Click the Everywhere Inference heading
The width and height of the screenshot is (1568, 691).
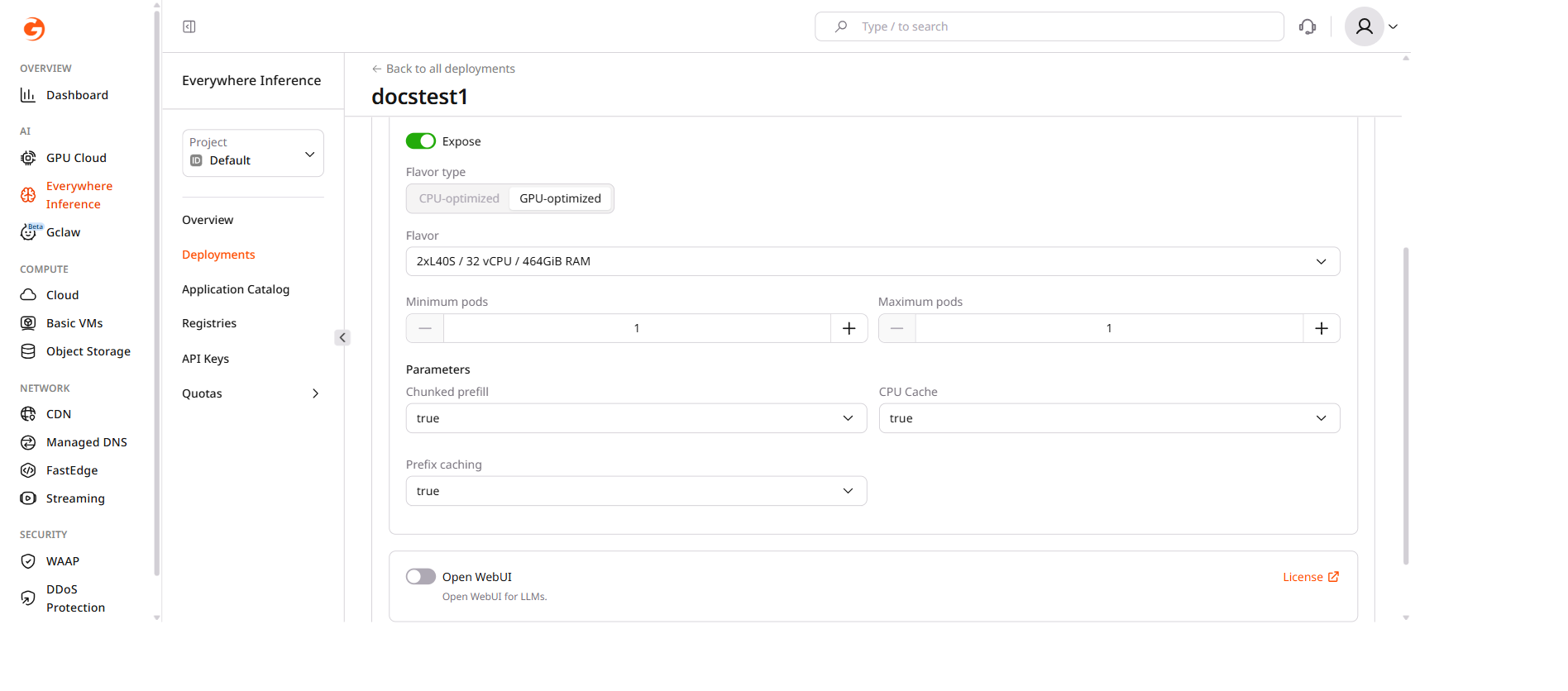click(251, 80)
